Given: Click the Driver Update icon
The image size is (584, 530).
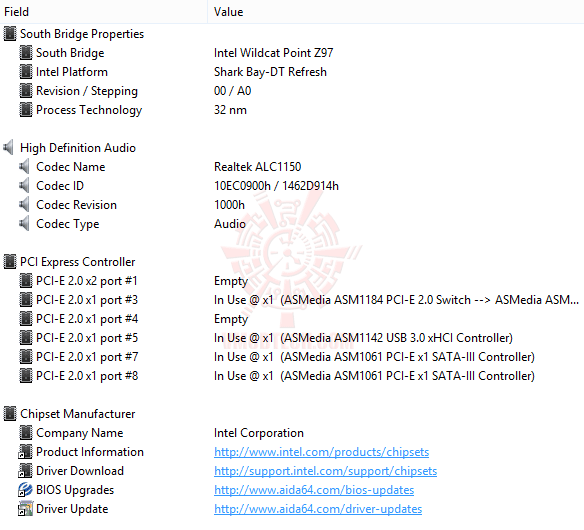Looking at the screenshot, I should point(25,508).
